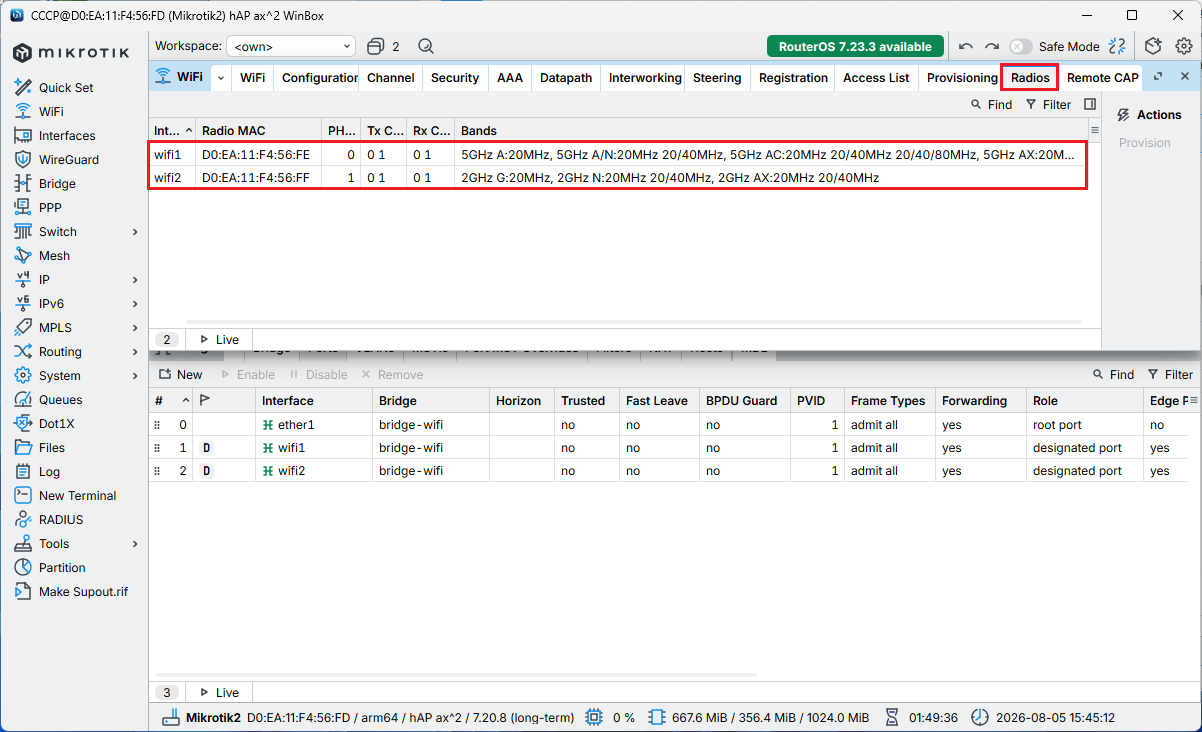Click the sparkle icon next to Safe Mode
1202x732 pixels.
(x=1117, y=46)
